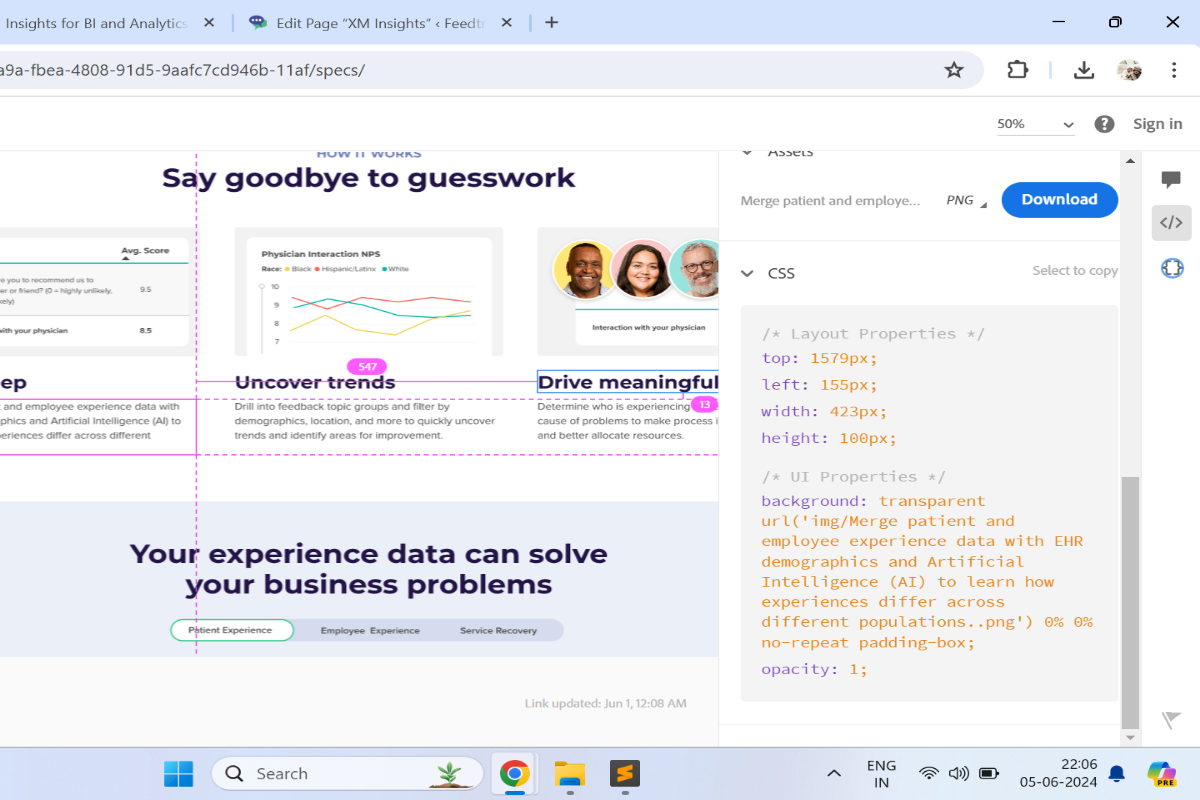The image size is (1200, 800).
Task: Click the scrollbar up arrow in specs panel
Action: click(1130, 160)
